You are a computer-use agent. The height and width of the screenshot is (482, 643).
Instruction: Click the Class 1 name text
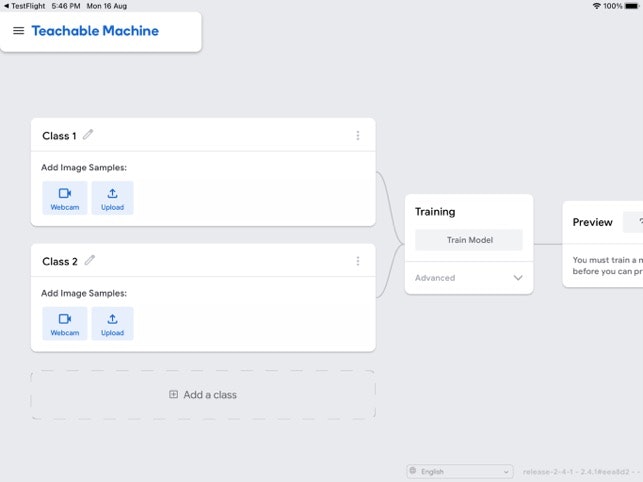(59, 136)
